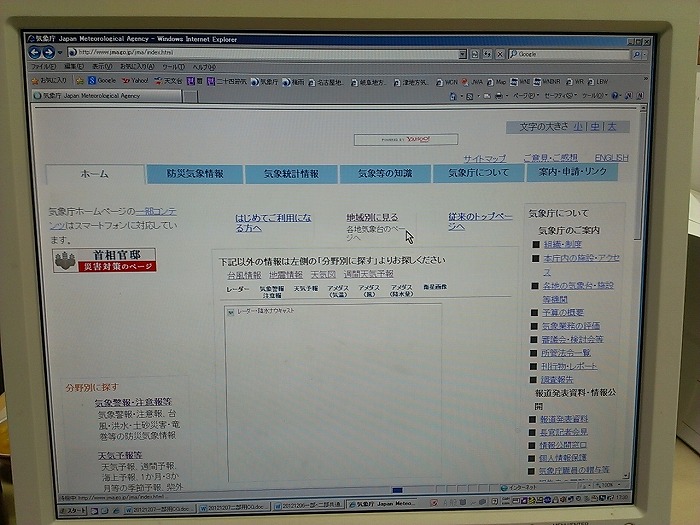This screenshot has height=525, width=700.
Task: Click the Stop (X) button beside the address bar
Action: coord(500,54)
